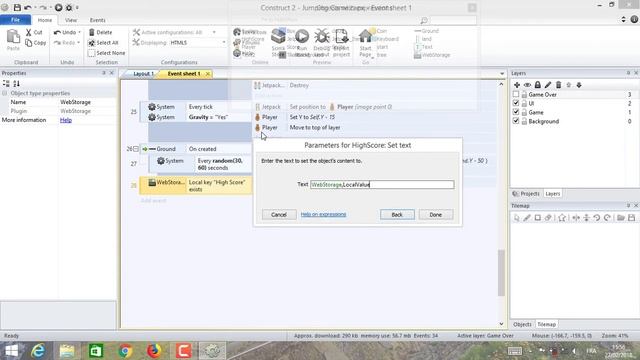Image resolution: width=640 pixels, height=360 pixels.
Task: Click Select None in Selection group
Action: pyautogui.click(x=107, y=53)
